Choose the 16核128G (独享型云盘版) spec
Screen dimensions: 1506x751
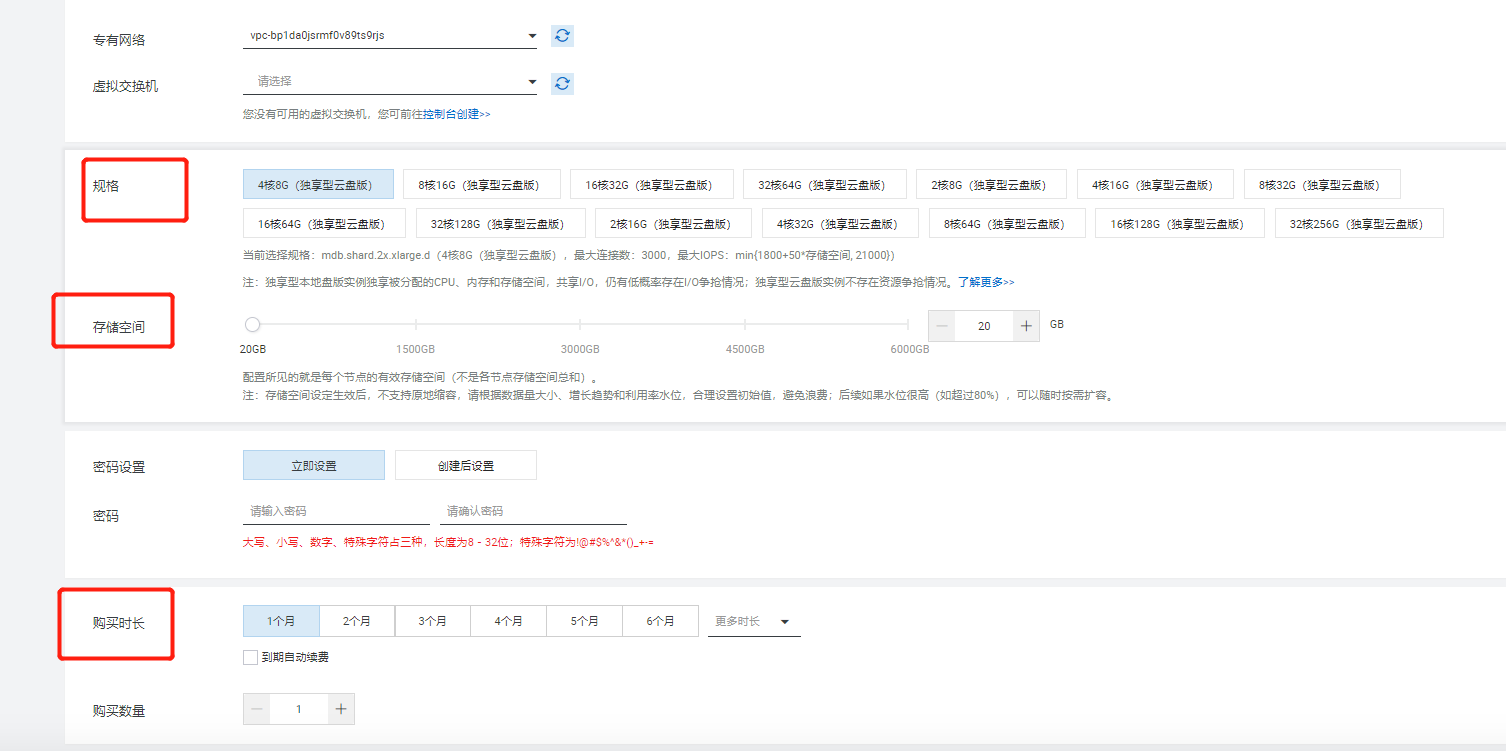point(1180,223)
